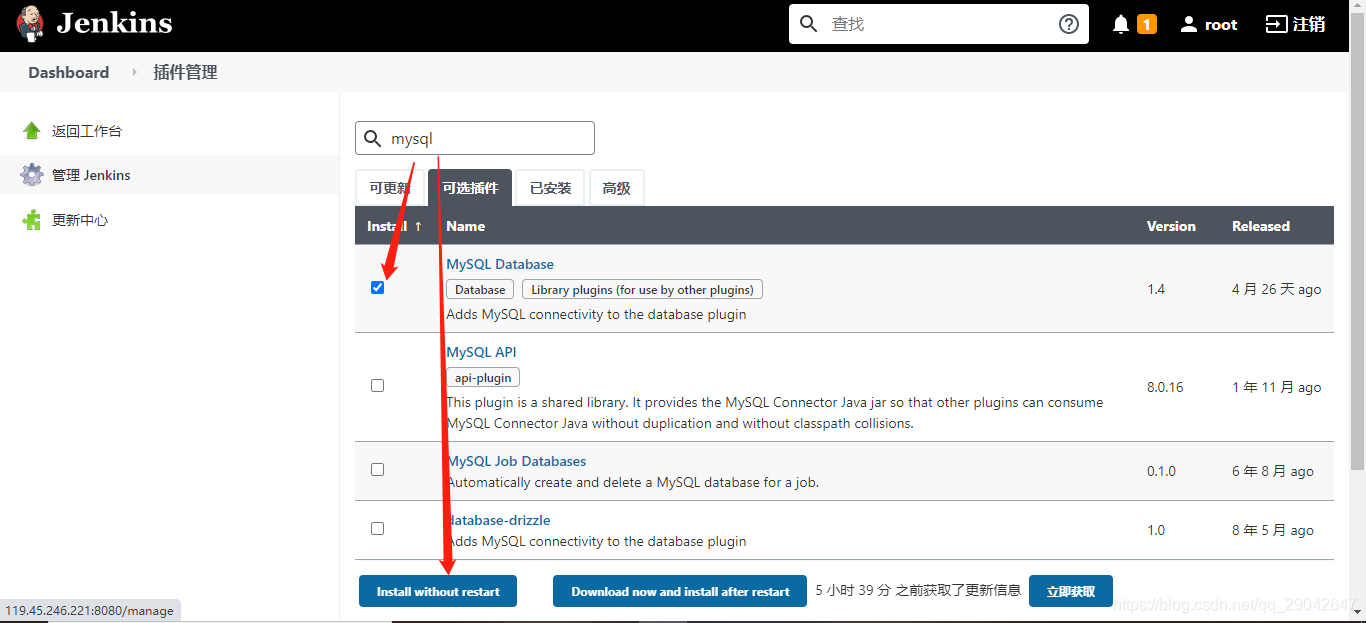Click the plugin filter search icon
The height and width of the screenshot is (623, 1366).
[x=372, y=139]
